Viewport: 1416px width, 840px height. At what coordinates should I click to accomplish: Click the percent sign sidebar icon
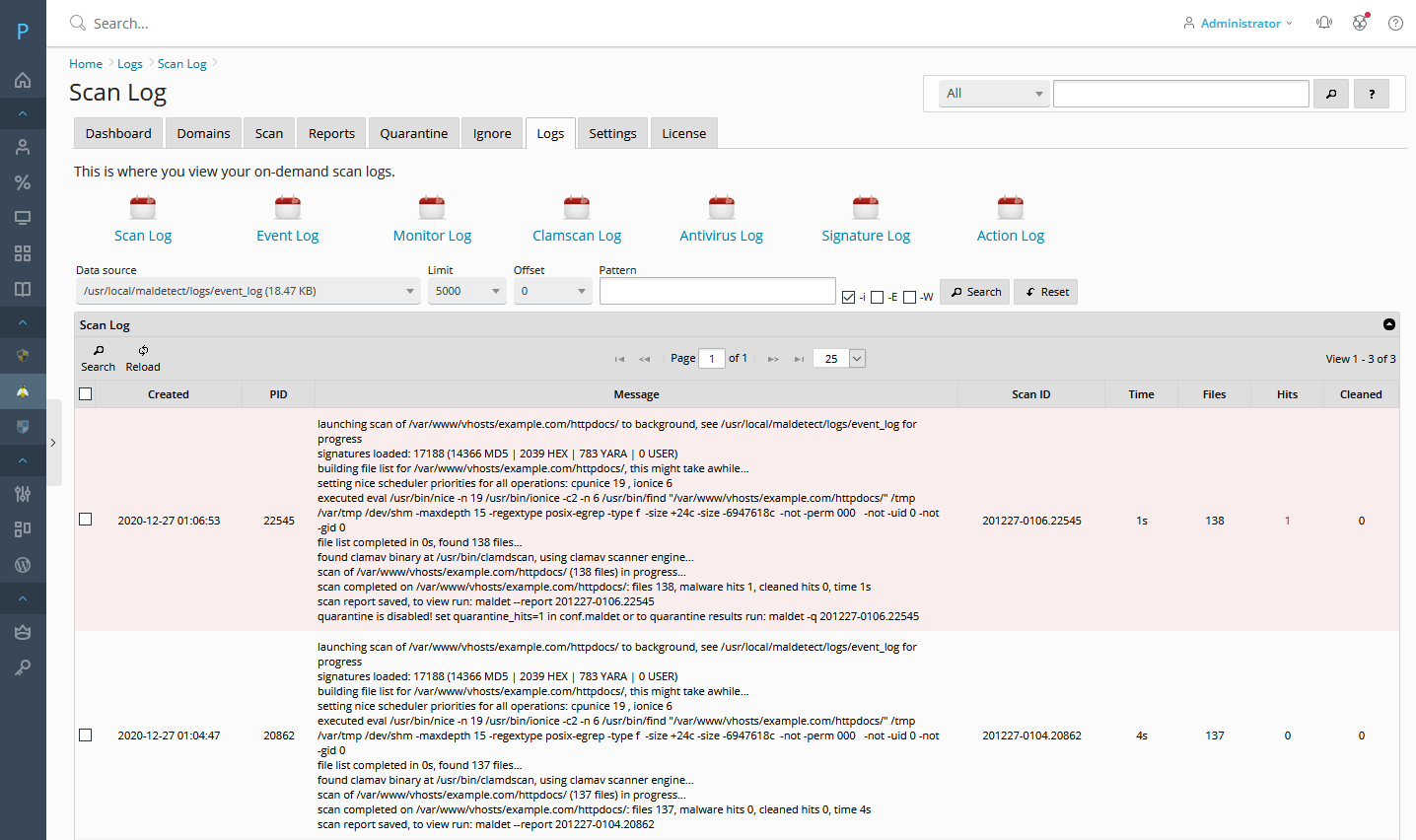point(23,182)
